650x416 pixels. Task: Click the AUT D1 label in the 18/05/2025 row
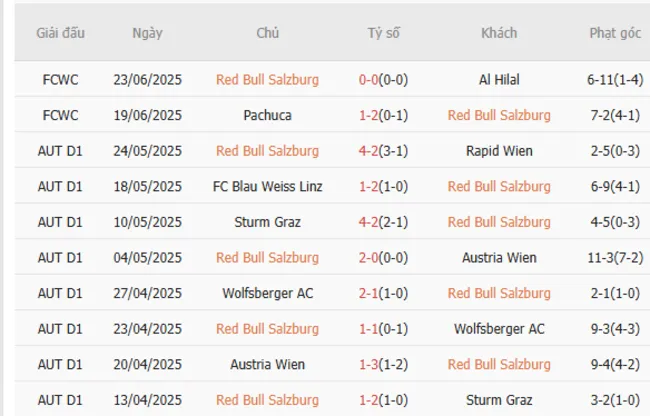click(60, 186)
